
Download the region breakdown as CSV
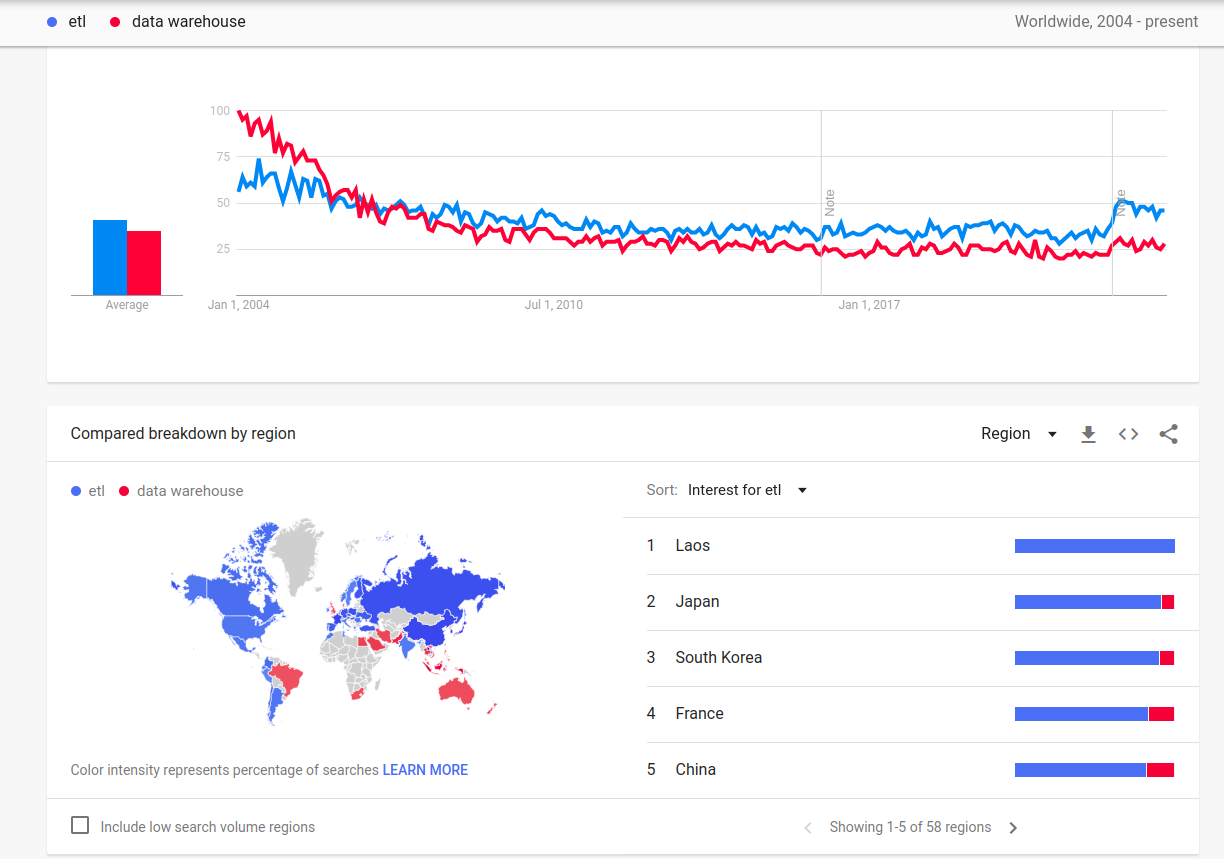pyautogui.click(x=1089, y=434)
